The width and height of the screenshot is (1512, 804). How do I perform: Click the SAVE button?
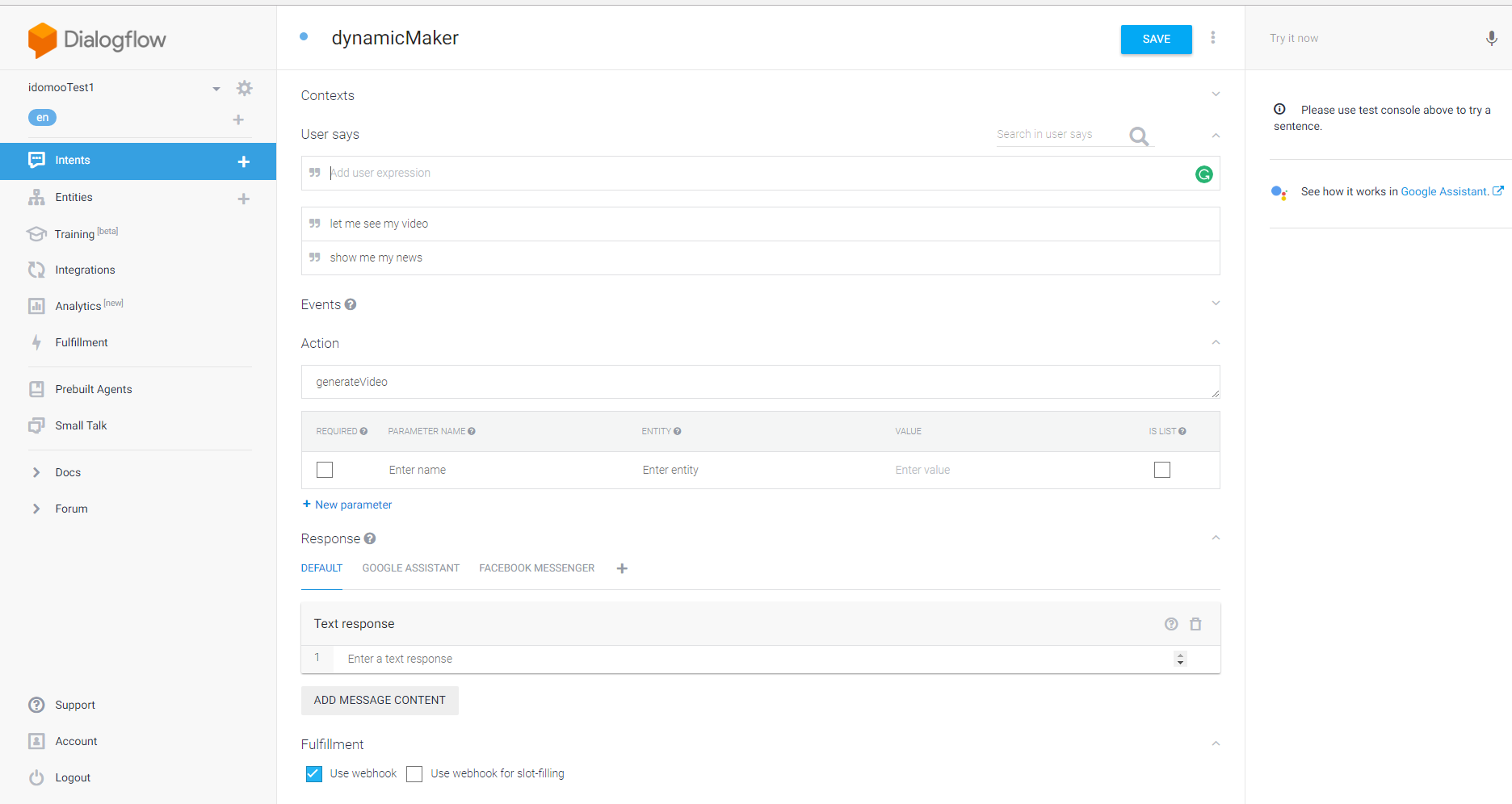coord(1156,40)
